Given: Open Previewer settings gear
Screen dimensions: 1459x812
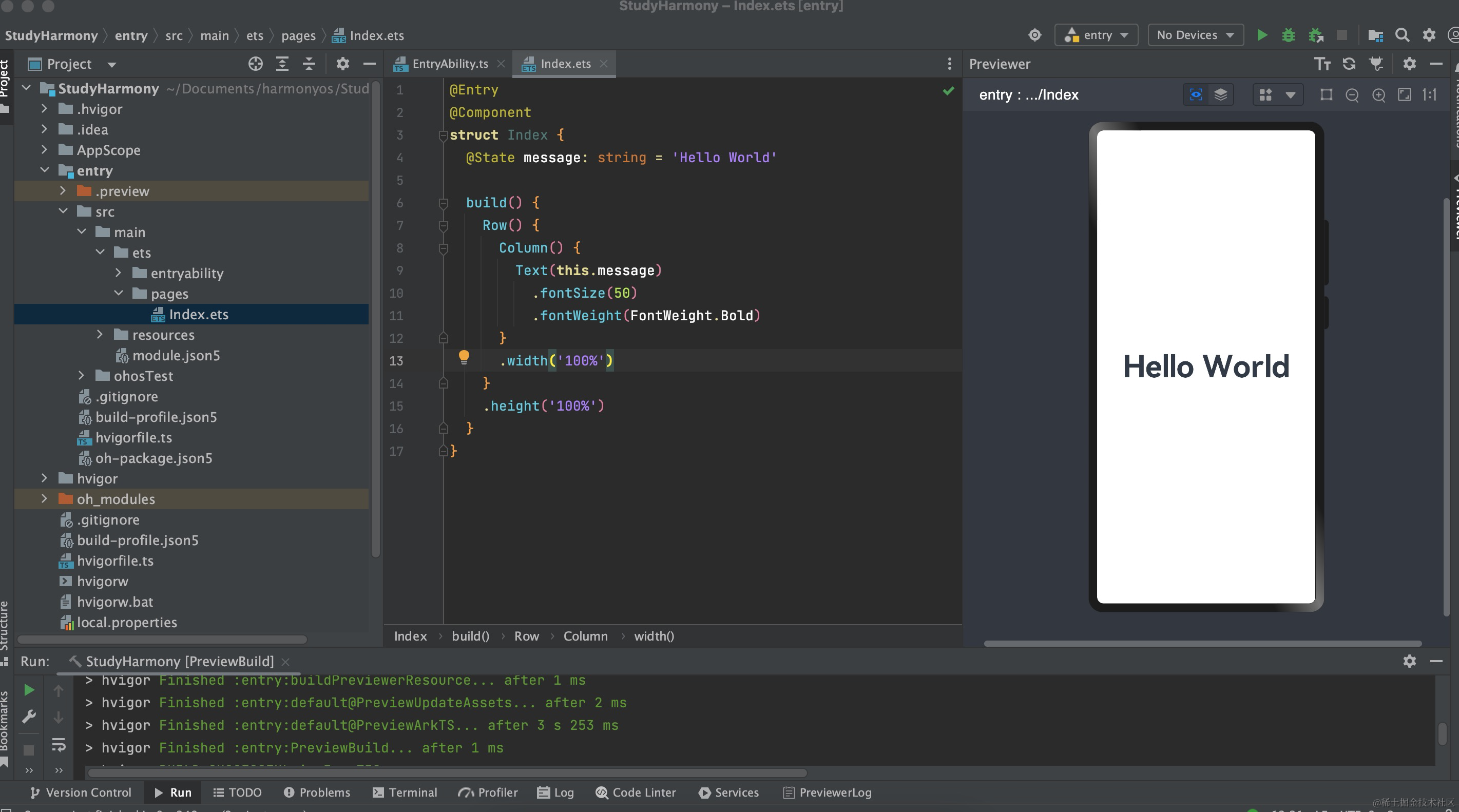Looking at the screenshot, I should click(1410, 64).
